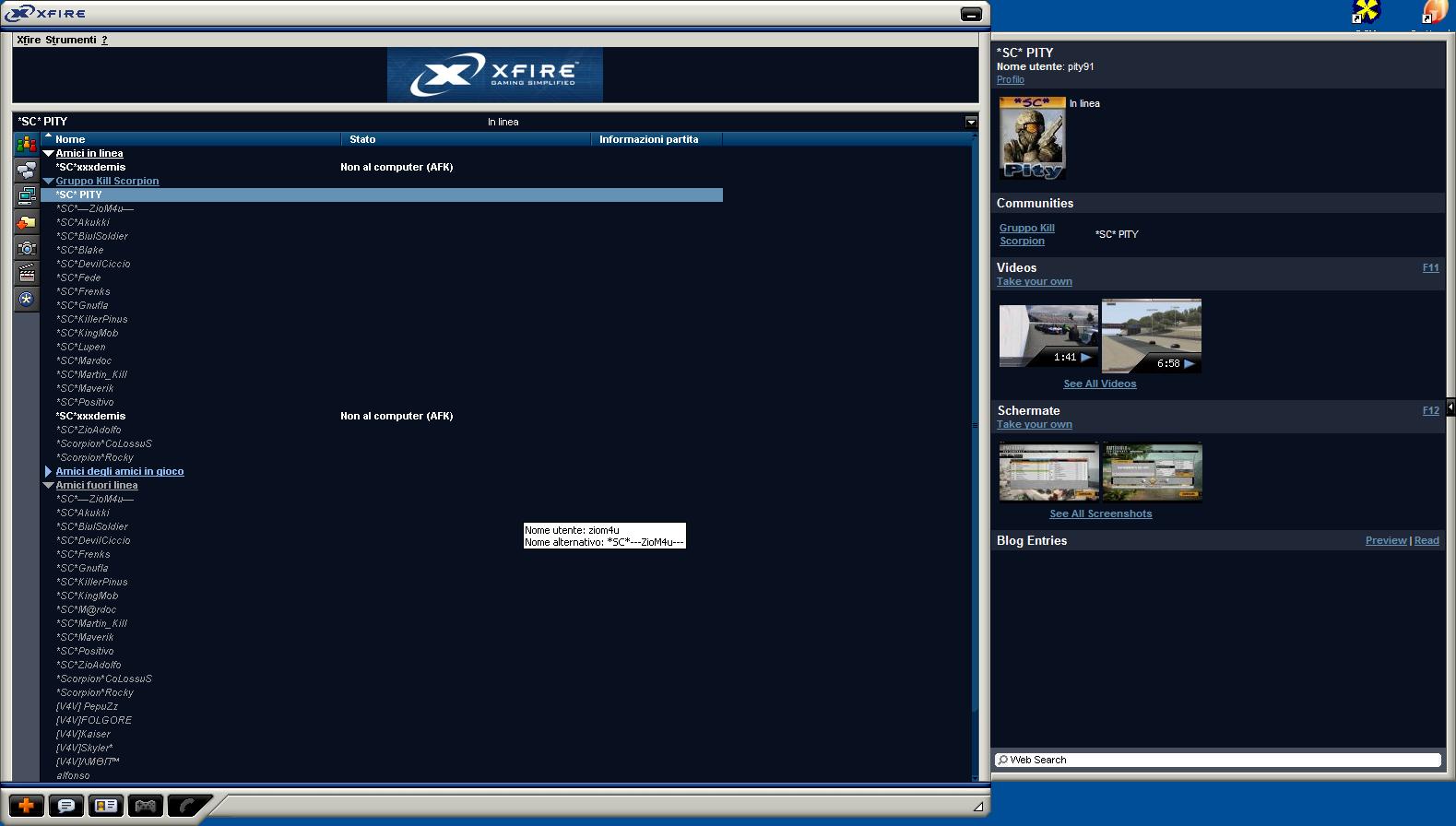Open the videos clapperboard sidebar icon

point(26,274)
